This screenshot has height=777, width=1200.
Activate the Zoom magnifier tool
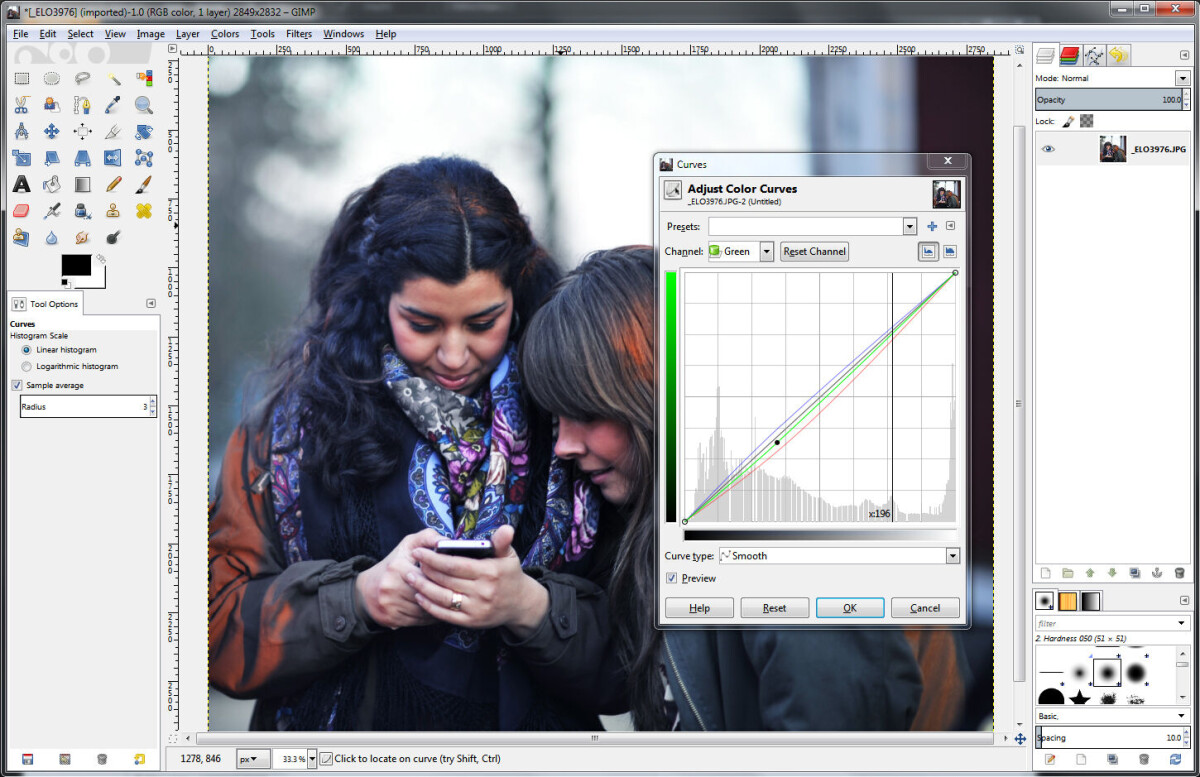(144, 104)
